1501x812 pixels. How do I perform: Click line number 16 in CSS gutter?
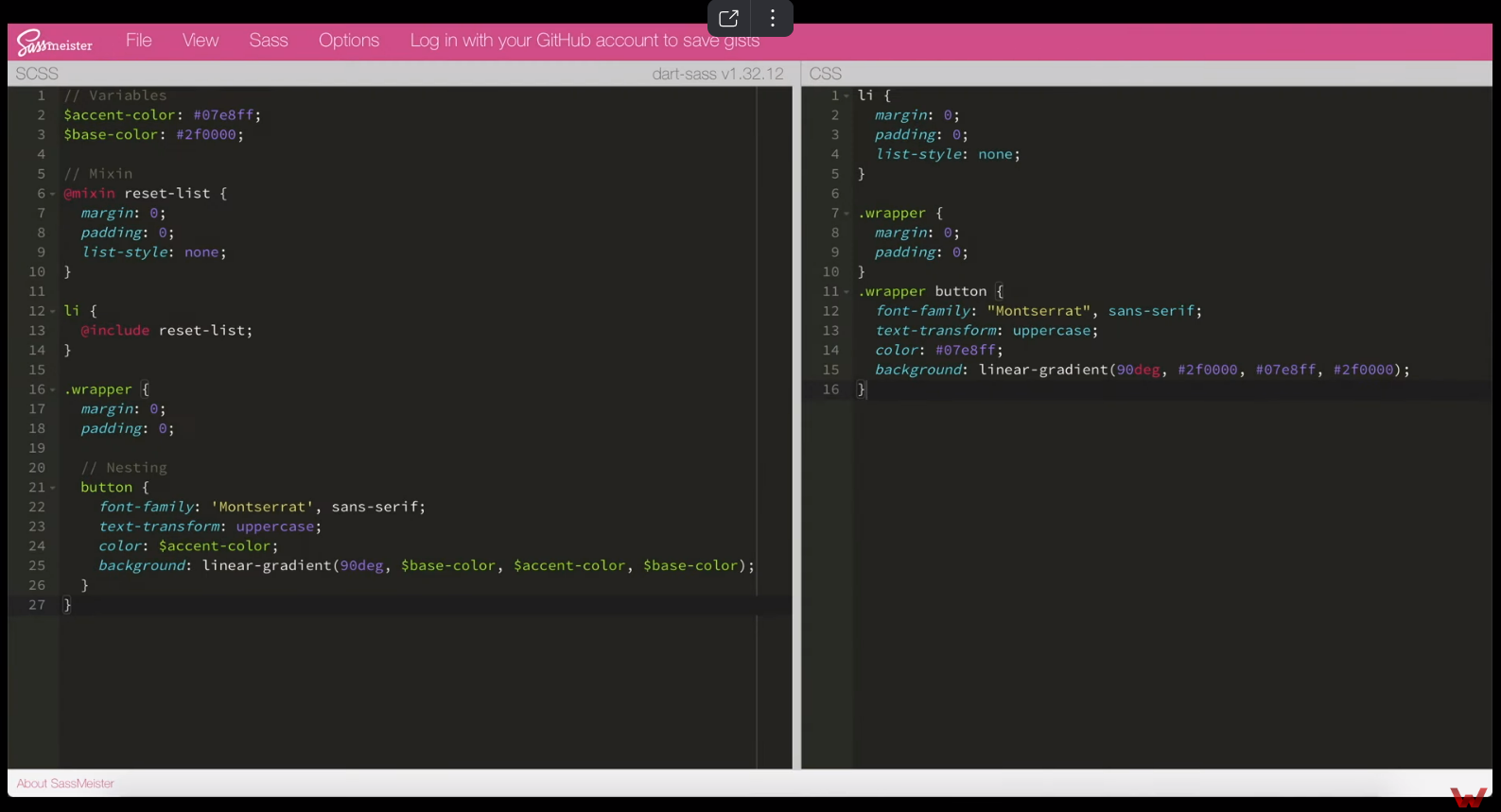pos(830,389)
